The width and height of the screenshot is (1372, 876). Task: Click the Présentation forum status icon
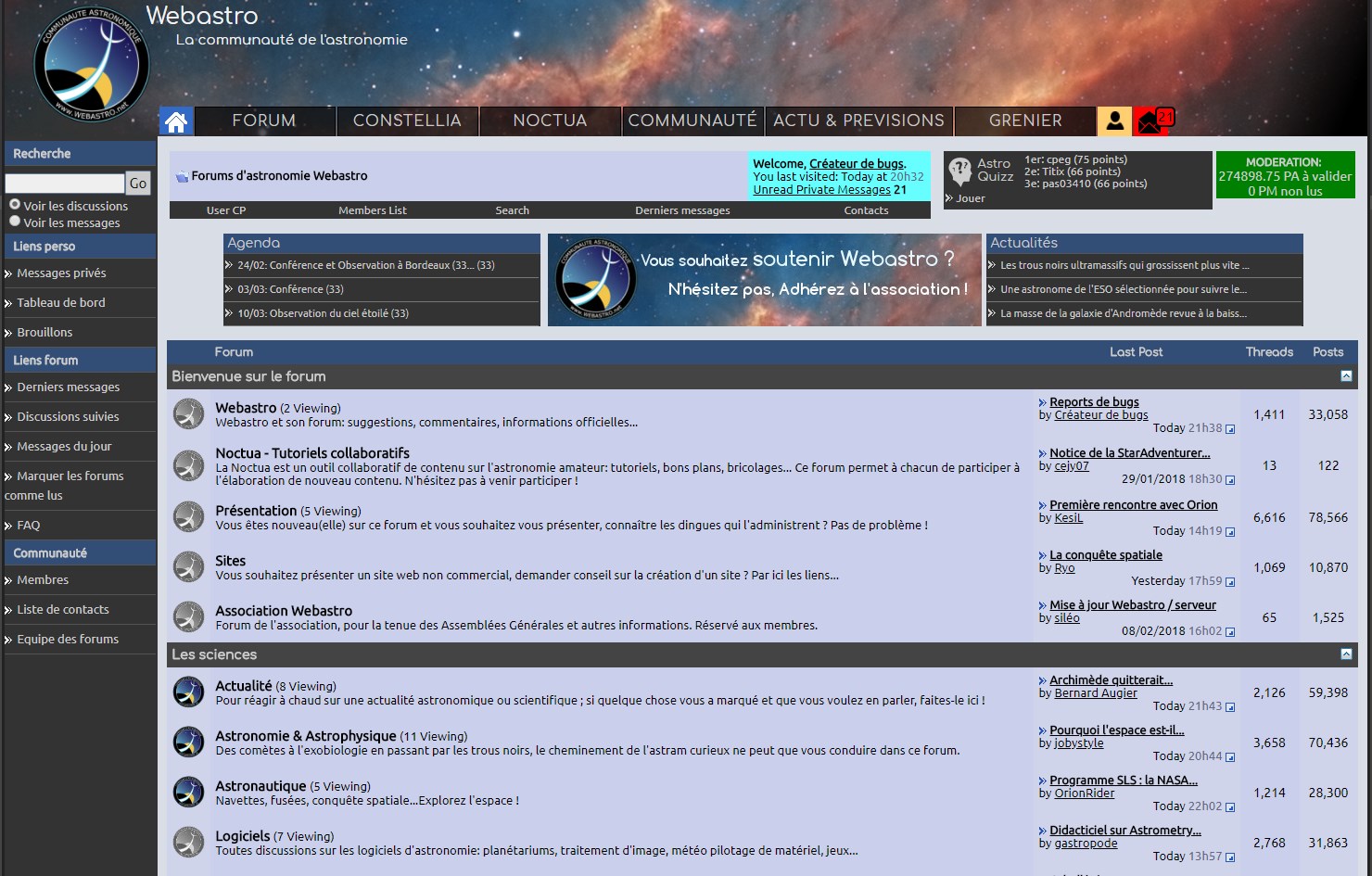(189, 517)
